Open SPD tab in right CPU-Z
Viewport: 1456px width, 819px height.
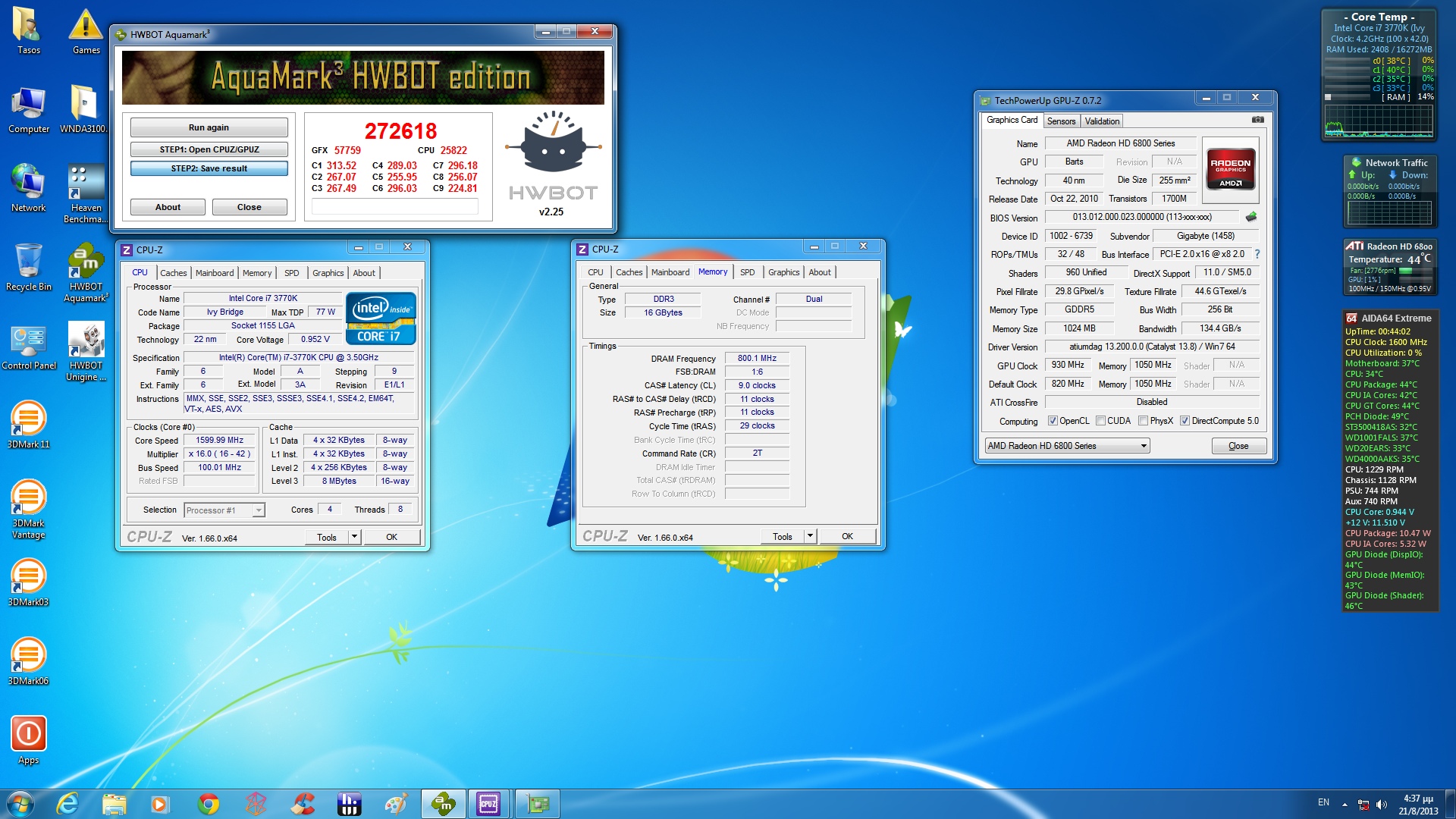pos(747,272)
